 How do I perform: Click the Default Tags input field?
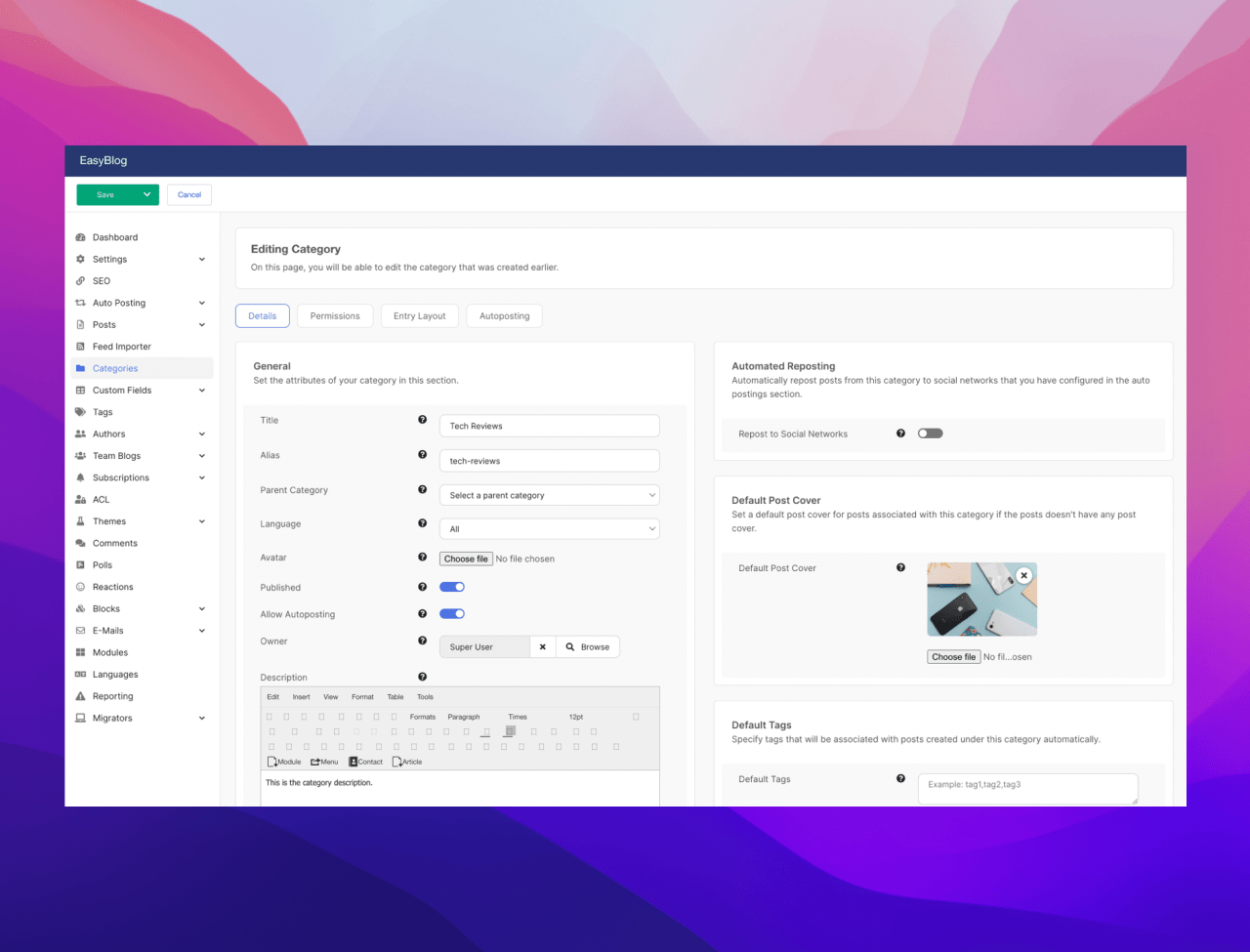point(1027,788)
